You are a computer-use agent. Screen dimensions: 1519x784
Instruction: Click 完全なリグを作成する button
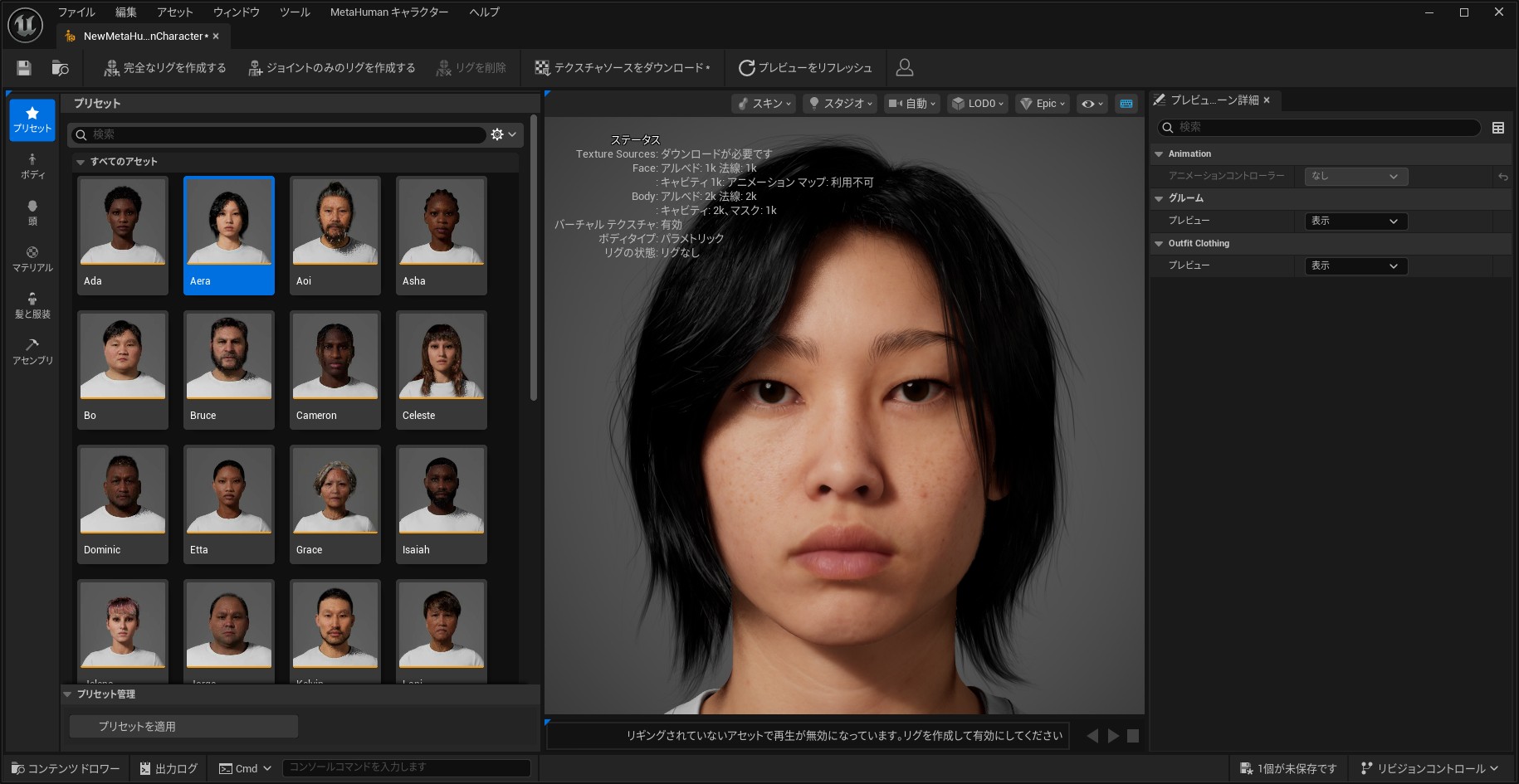point(165,68)
